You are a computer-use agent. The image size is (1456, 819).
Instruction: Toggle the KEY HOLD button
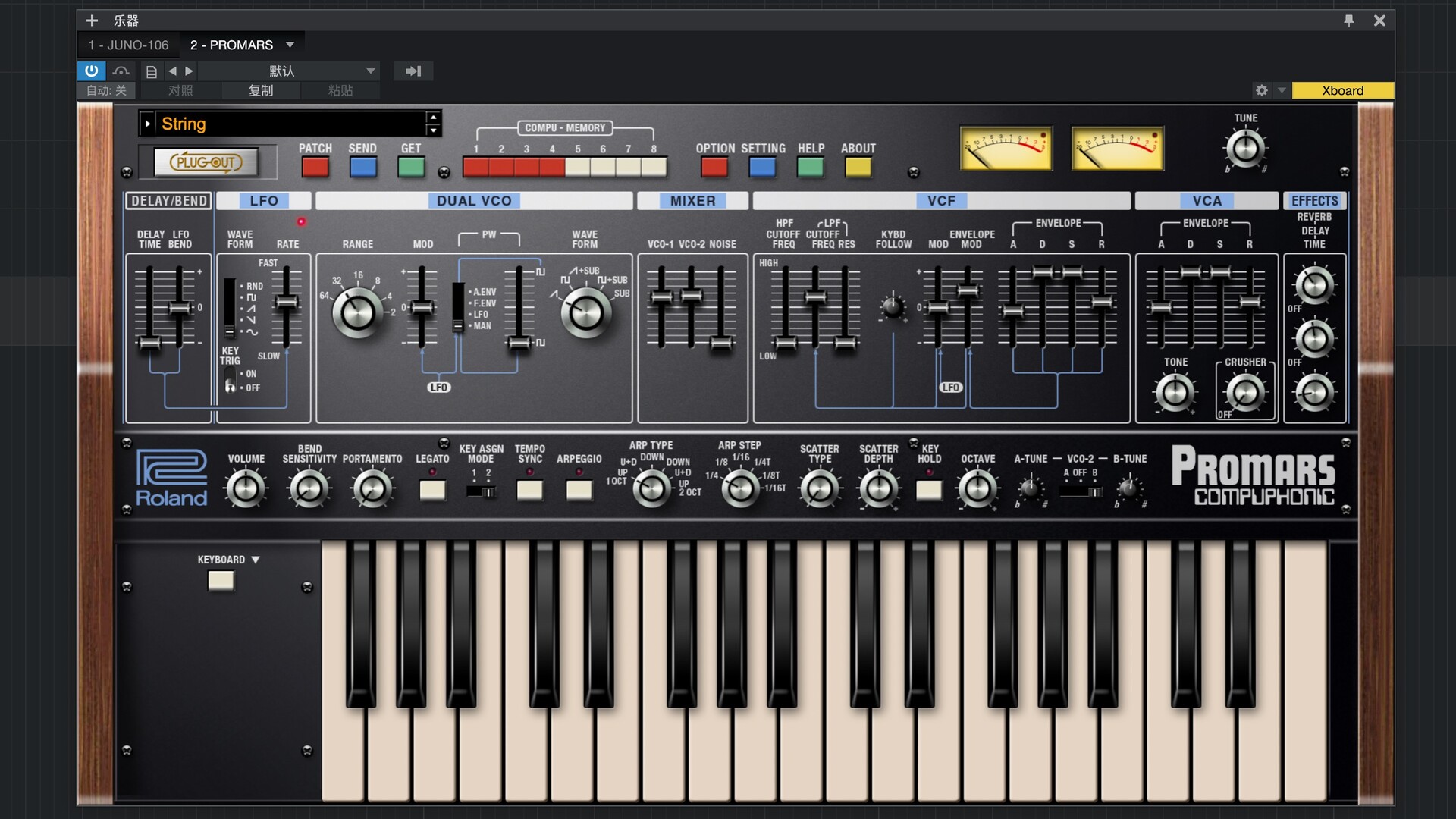pos(929,490)
